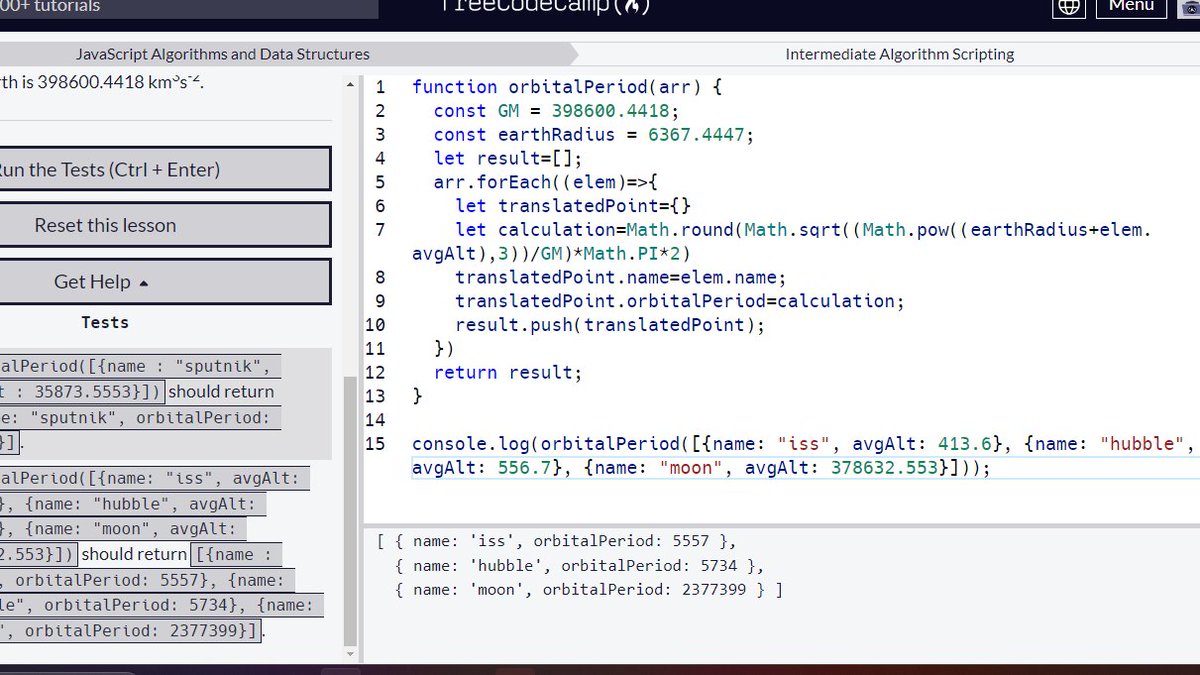Click line number 15 in editor
Screen dimensions: 1200x675
375,443
